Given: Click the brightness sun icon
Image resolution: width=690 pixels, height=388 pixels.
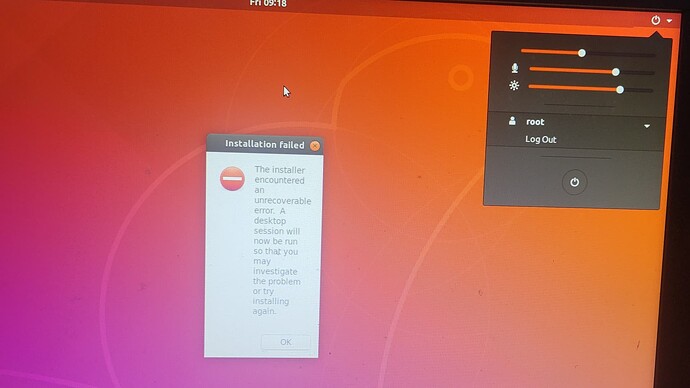Looking at the screenshot, I should pyautogui.click(x=514, y=85).
